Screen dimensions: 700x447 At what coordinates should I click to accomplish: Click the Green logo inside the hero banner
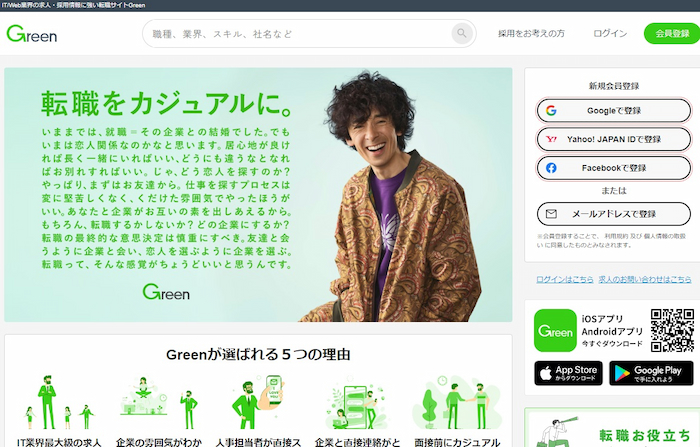166,292
